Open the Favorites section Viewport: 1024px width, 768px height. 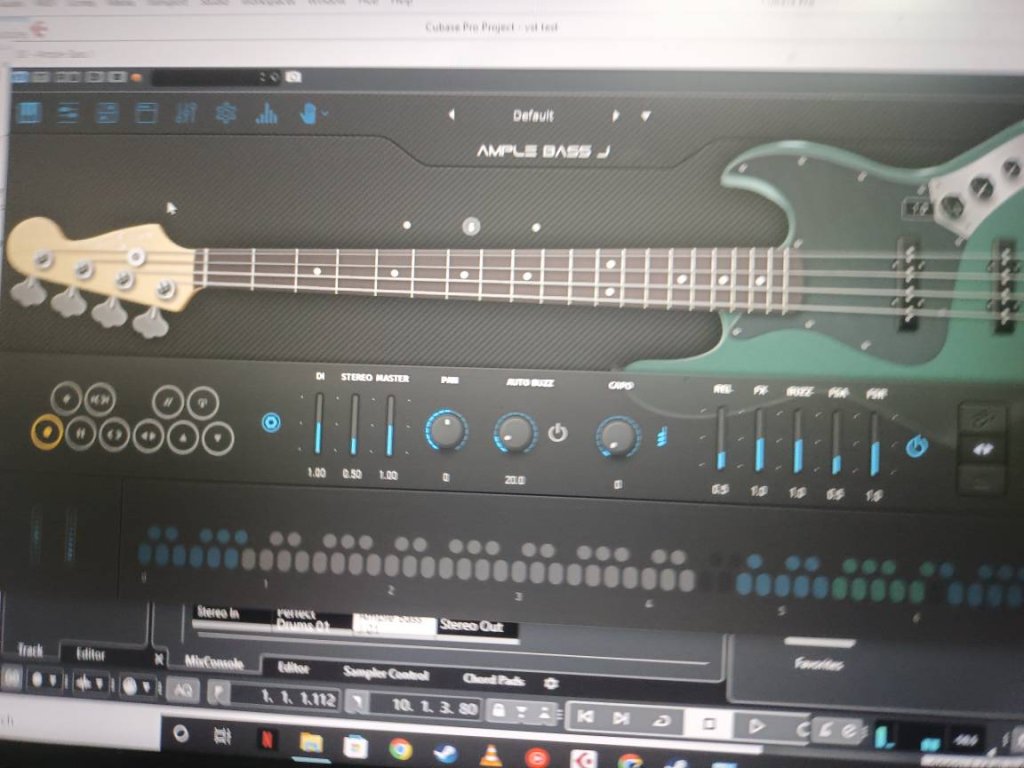819,664
